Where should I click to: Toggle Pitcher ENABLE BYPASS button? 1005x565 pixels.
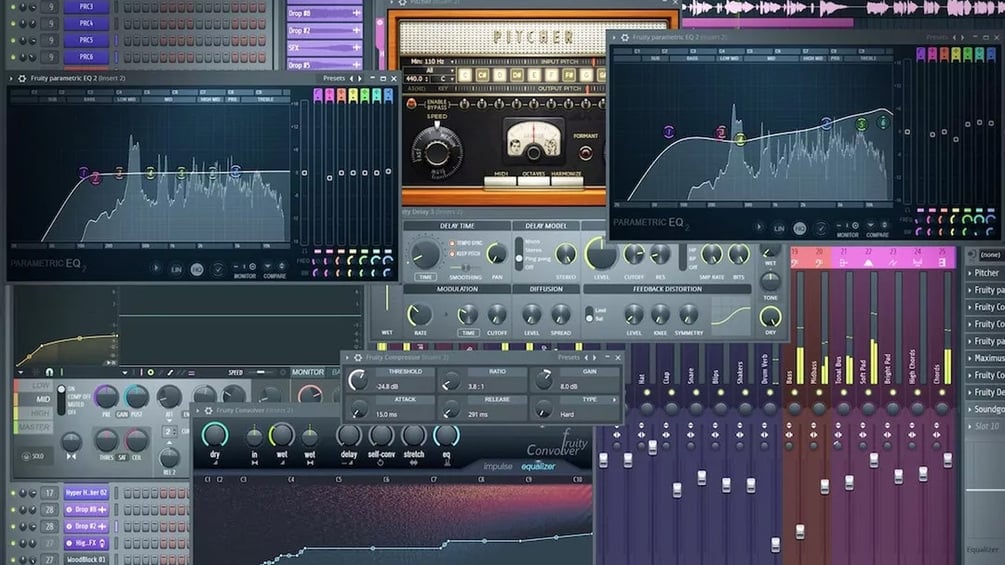412,104
